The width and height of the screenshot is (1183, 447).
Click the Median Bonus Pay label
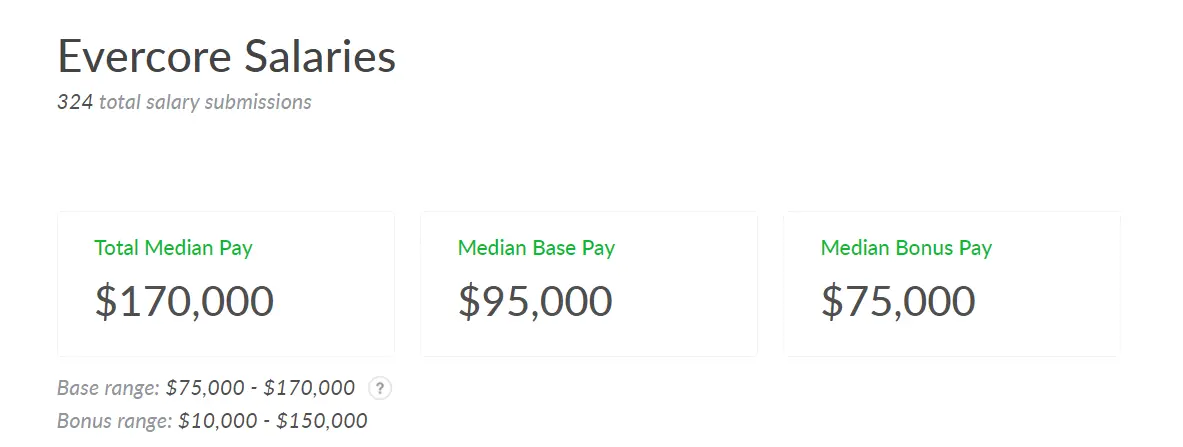pos(906,248)
